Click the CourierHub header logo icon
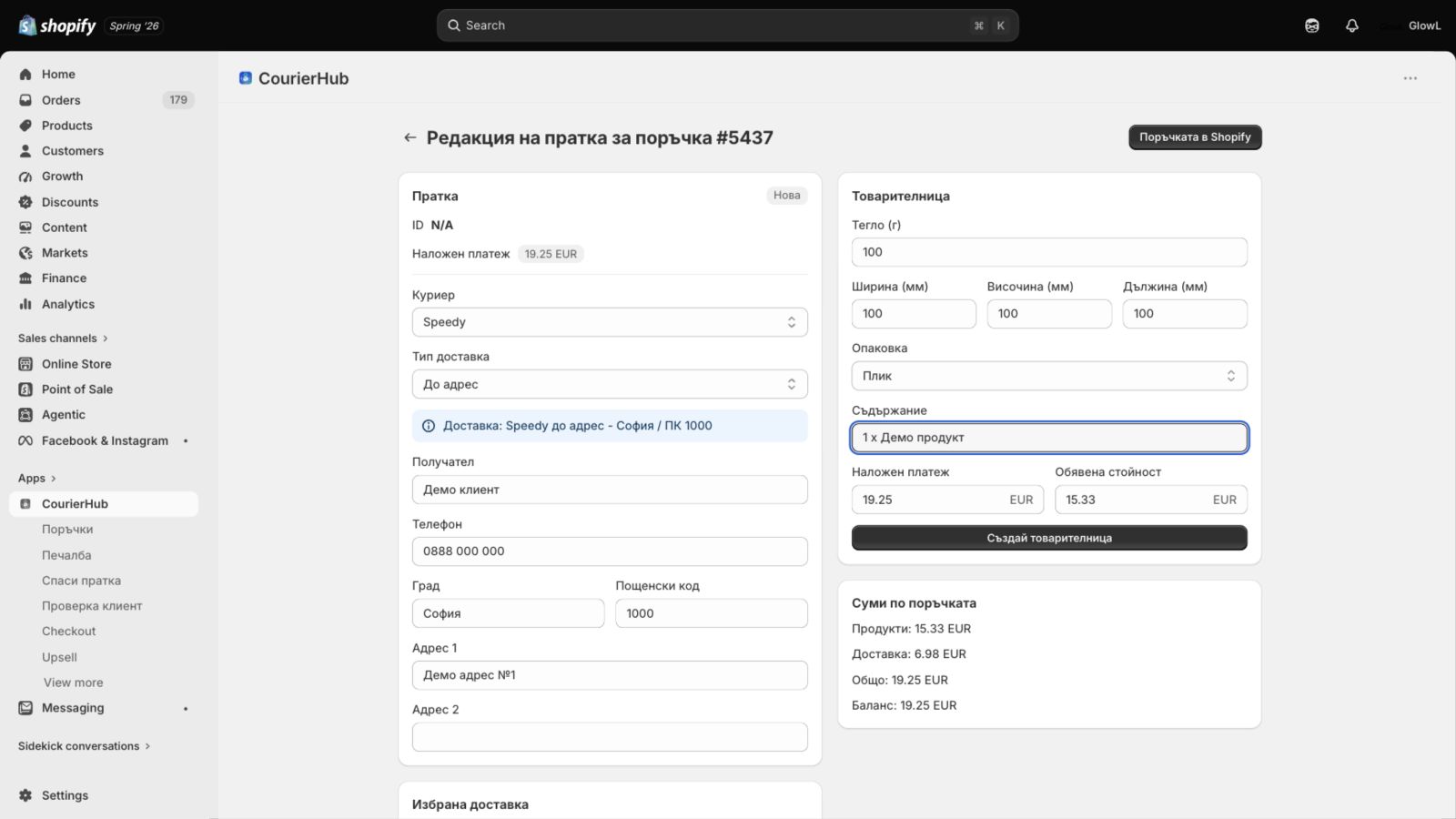This screenshot has height=819, width=1456. (246, 78)
